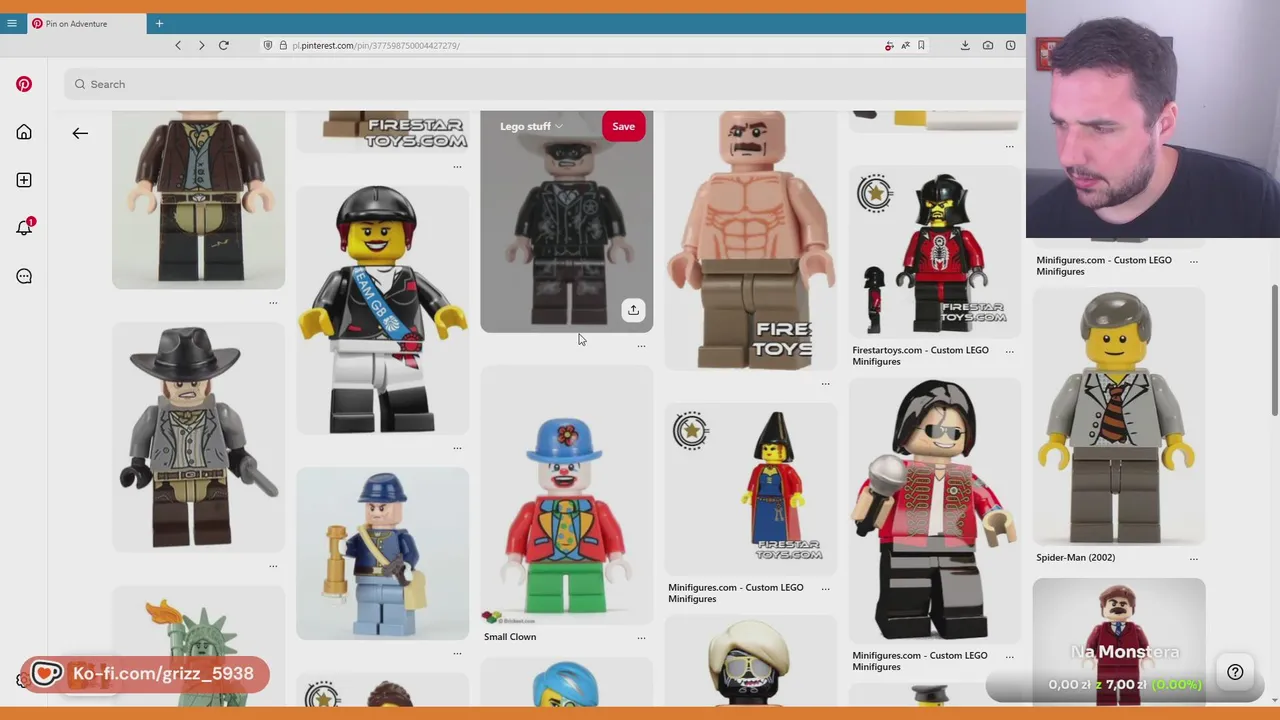Open more options under the jockey minifigure pin

coord(457,448)
